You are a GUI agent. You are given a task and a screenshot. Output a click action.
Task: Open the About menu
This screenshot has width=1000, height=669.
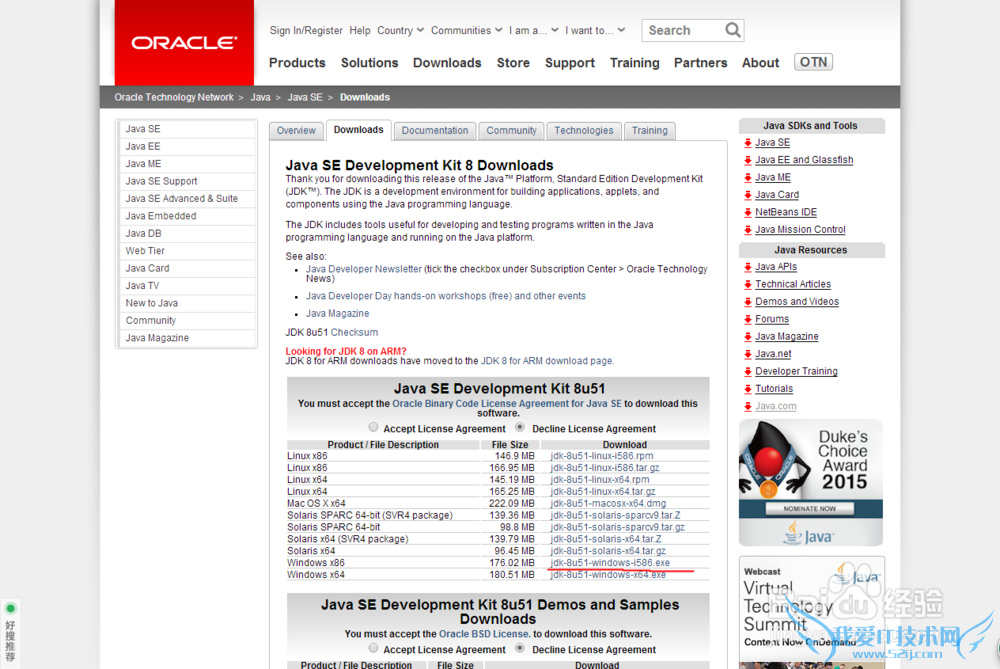(x=760, y=62)
